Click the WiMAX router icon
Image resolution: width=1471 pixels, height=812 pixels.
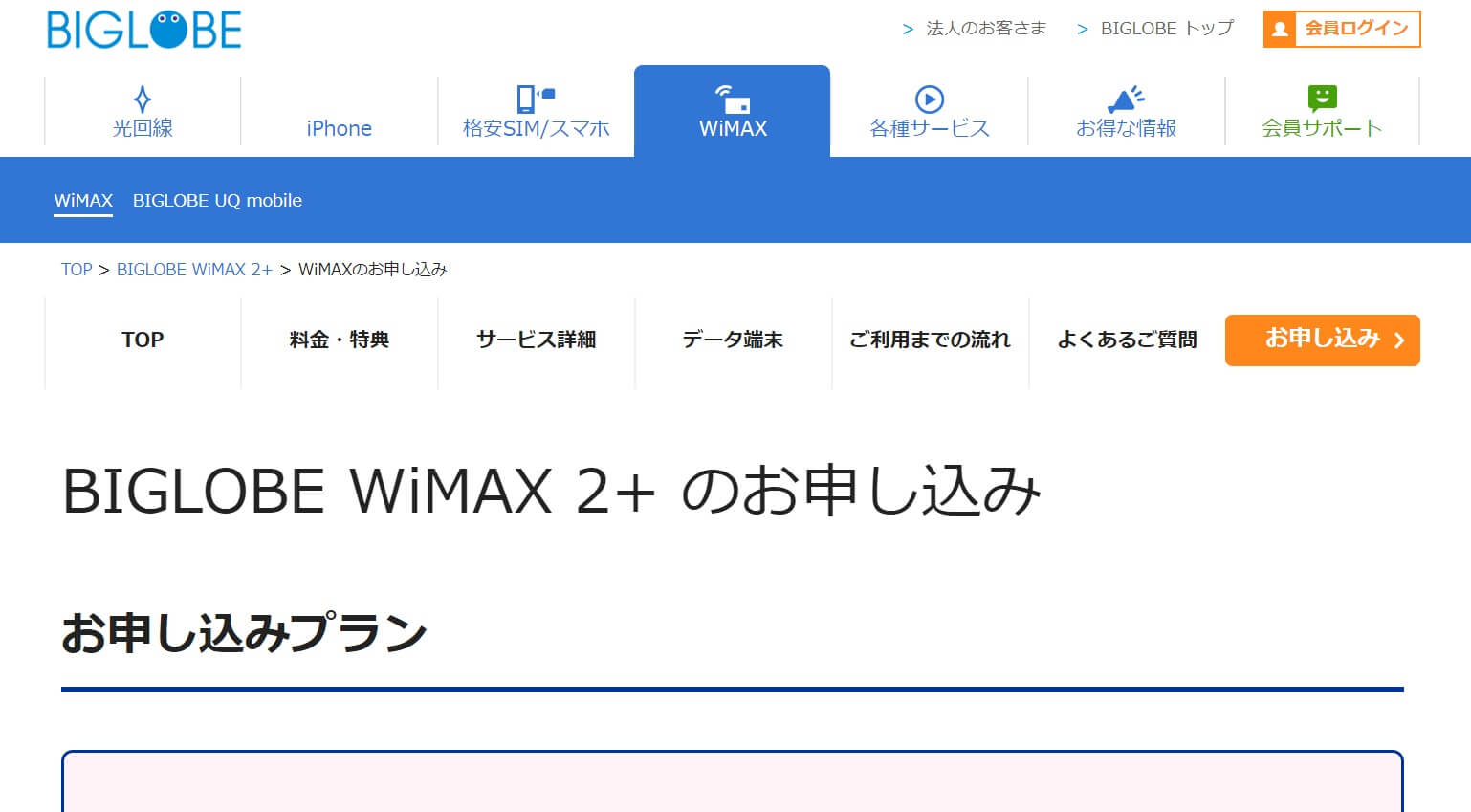point(733,99)
